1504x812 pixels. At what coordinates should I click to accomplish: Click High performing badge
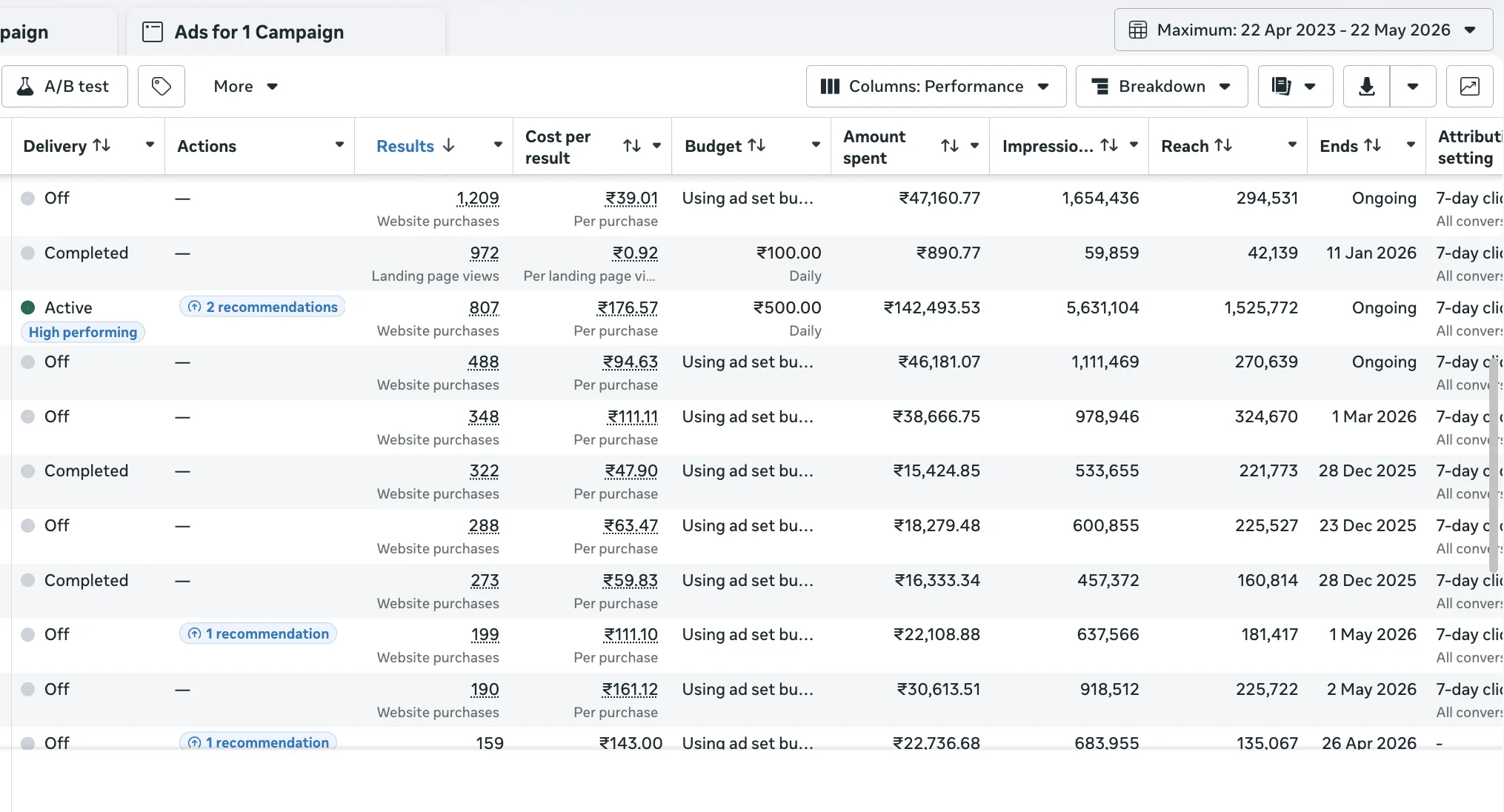83,332
